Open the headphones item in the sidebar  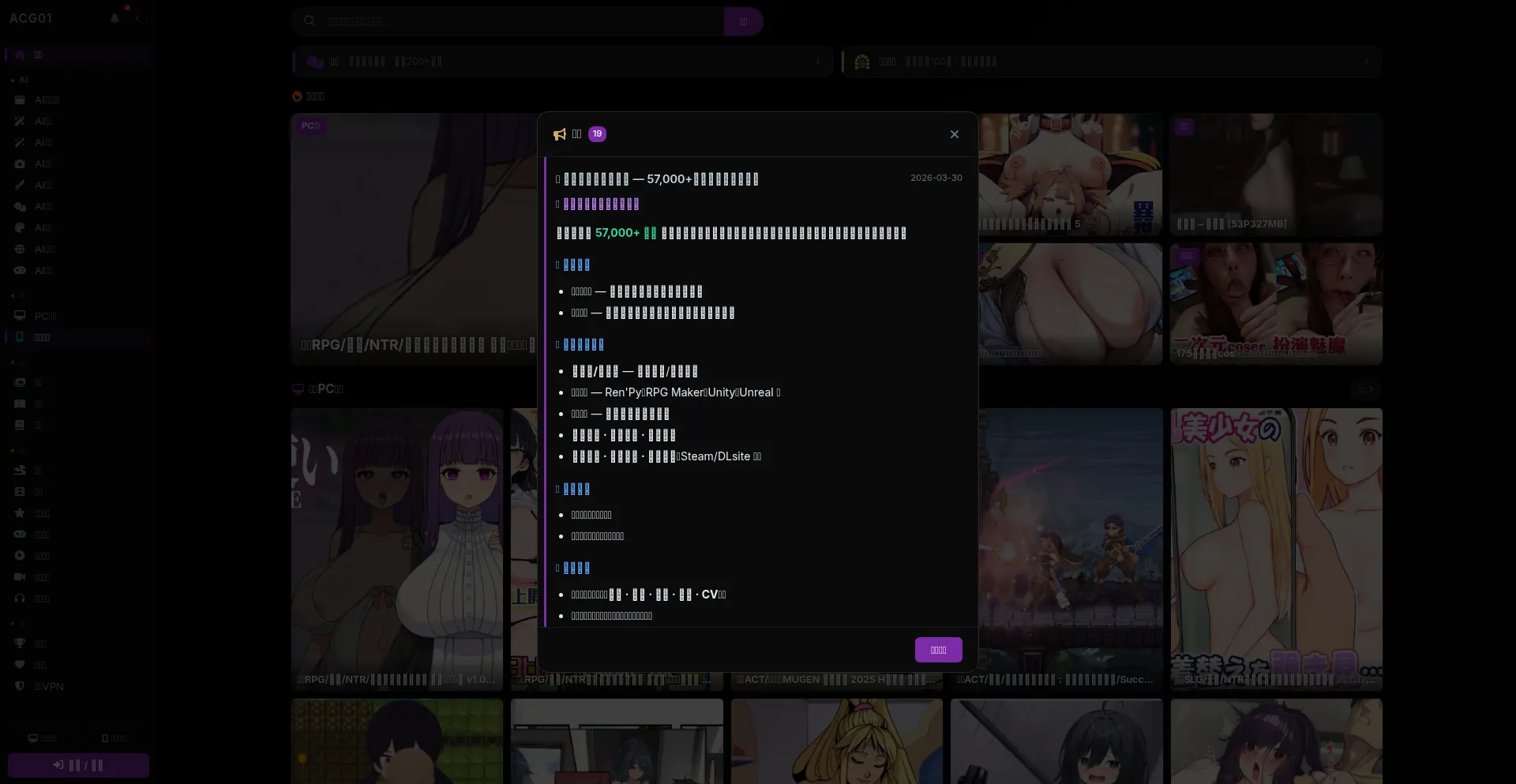[78, 598]
